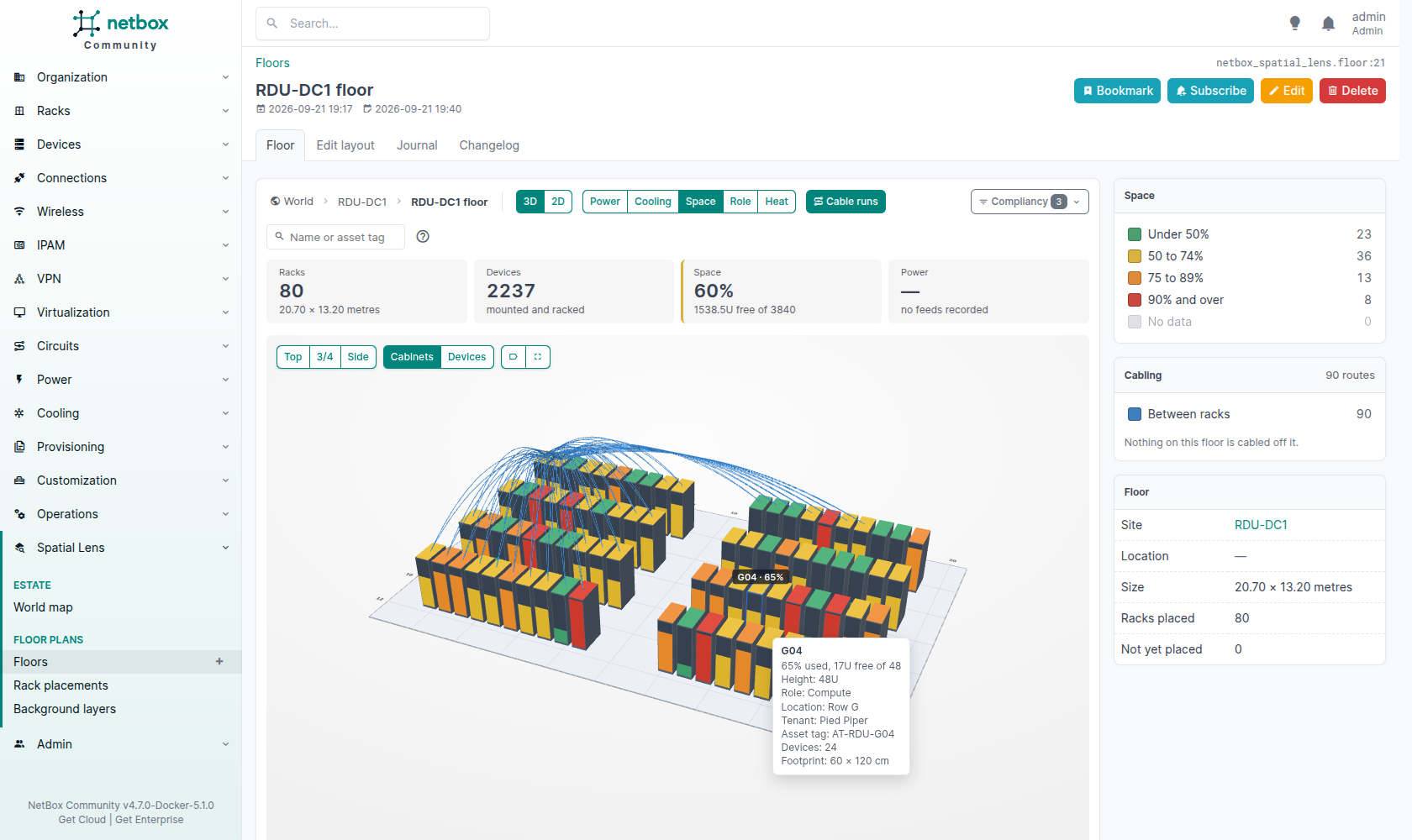Select the Power overlay
This screenshot has height=840, width=1412.
[605, 202]
